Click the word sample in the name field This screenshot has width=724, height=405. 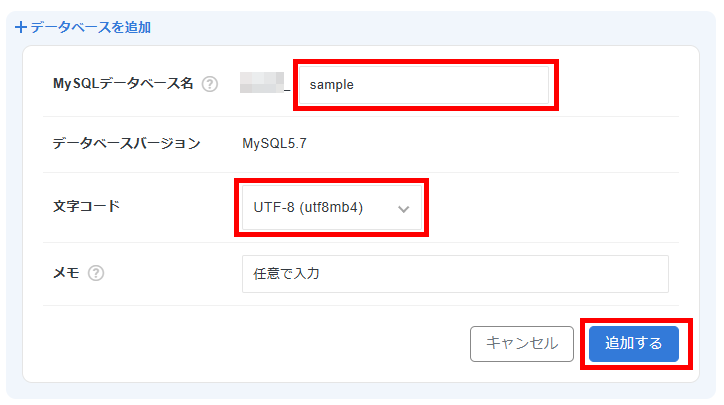pyautogui.click(x=332, y=85)
